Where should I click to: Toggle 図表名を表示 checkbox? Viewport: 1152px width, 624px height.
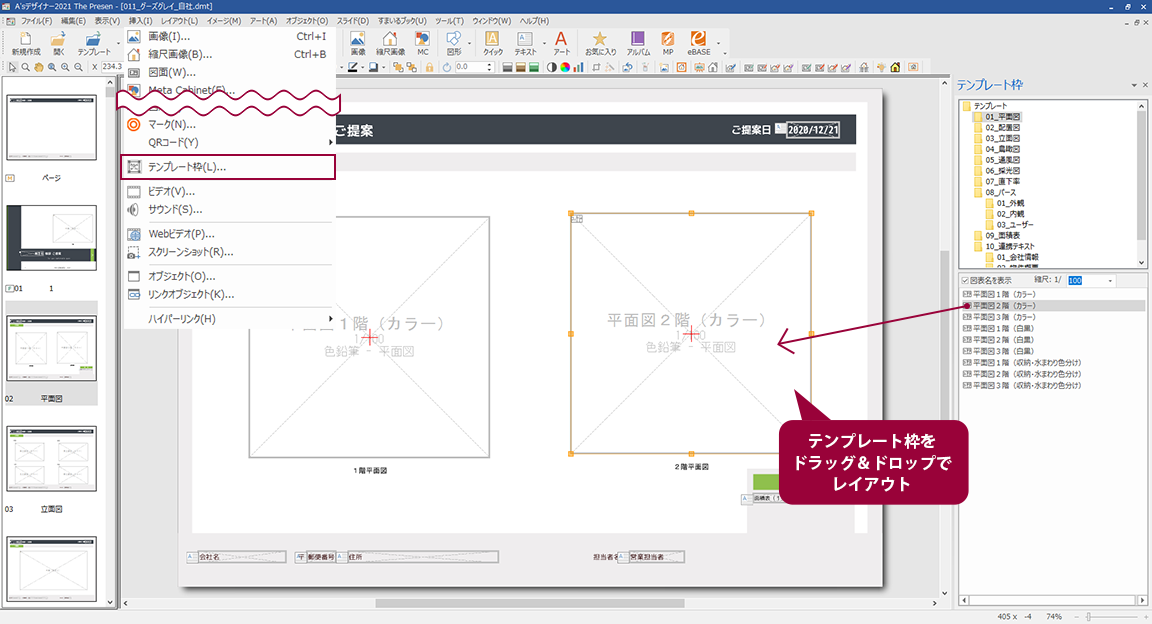pyautogui.click(x=965, y=280)
